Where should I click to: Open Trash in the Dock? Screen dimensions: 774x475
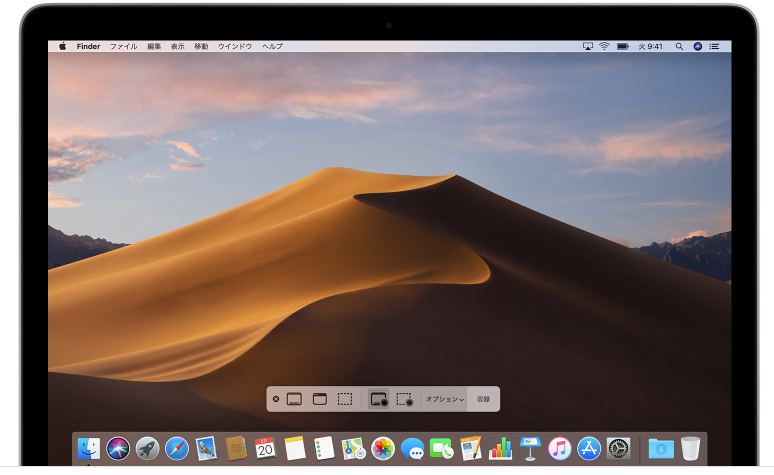[690, 448]
